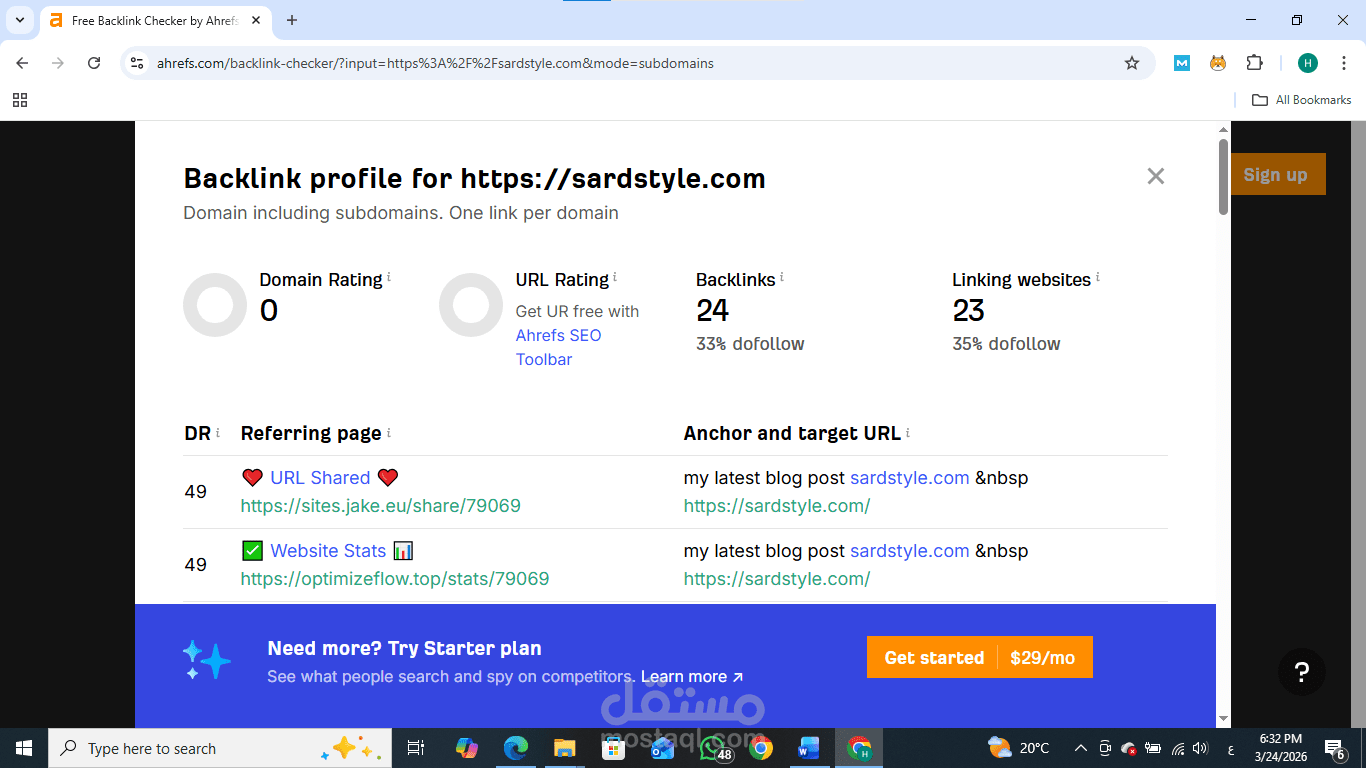Click info icon next to Referring page
This screenshot has height=768, width=1366.
pos(388,432)
